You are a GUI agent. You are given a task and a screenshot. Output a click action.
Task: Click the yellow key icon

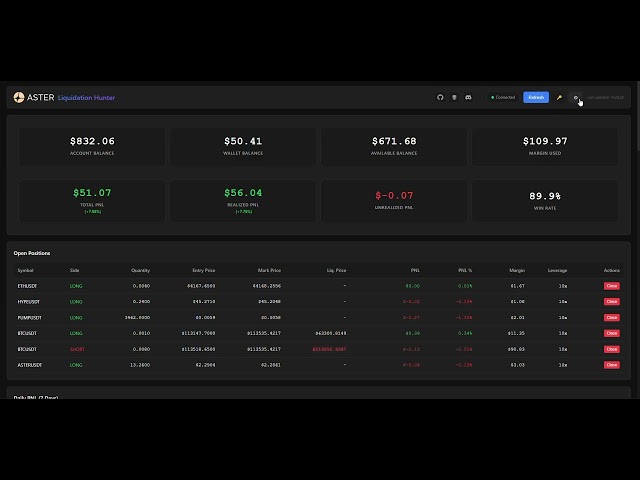[x=559, y=98]
